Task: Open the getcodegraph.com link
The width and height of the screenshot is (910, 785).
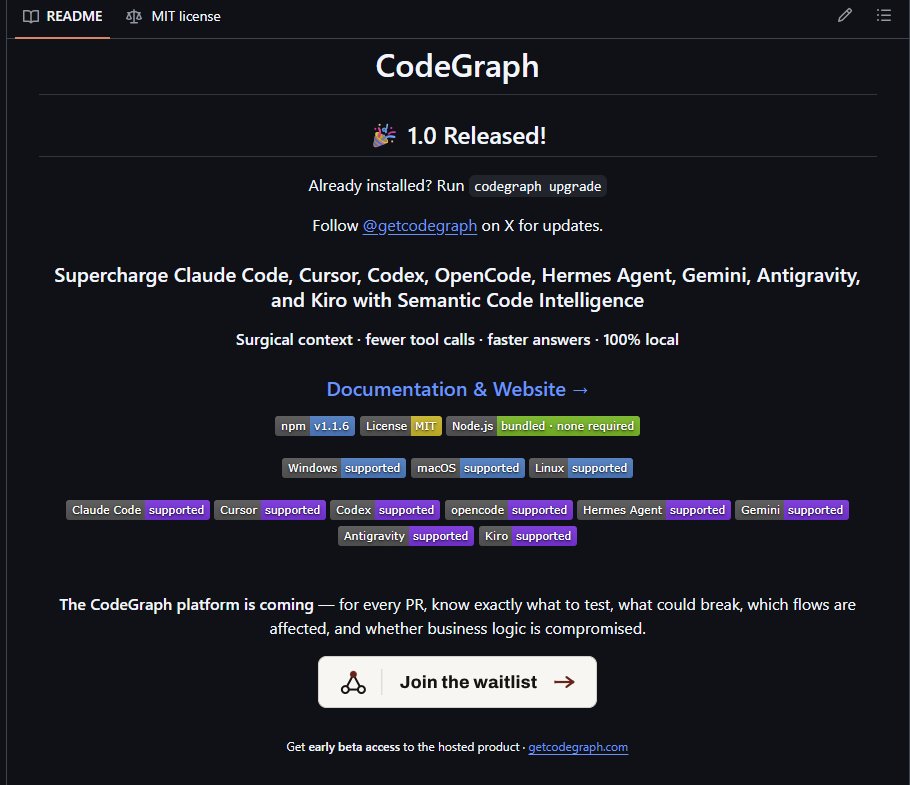Action: (x=578, y=747)
